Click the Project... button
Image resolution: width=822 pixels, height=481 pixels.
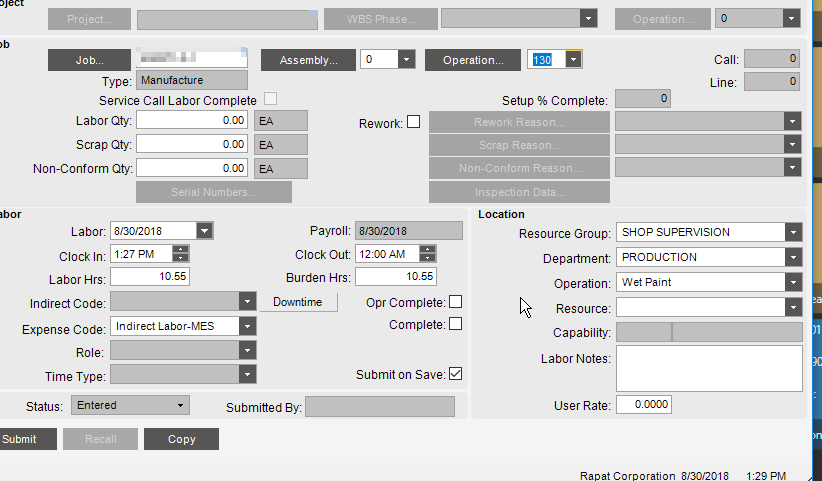tap(89, 19)
